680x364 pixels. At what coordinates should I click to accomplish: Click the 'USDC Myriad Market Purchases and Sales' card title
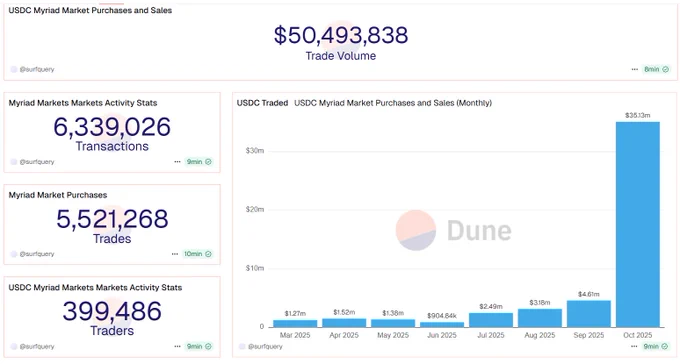coord(90,10)
